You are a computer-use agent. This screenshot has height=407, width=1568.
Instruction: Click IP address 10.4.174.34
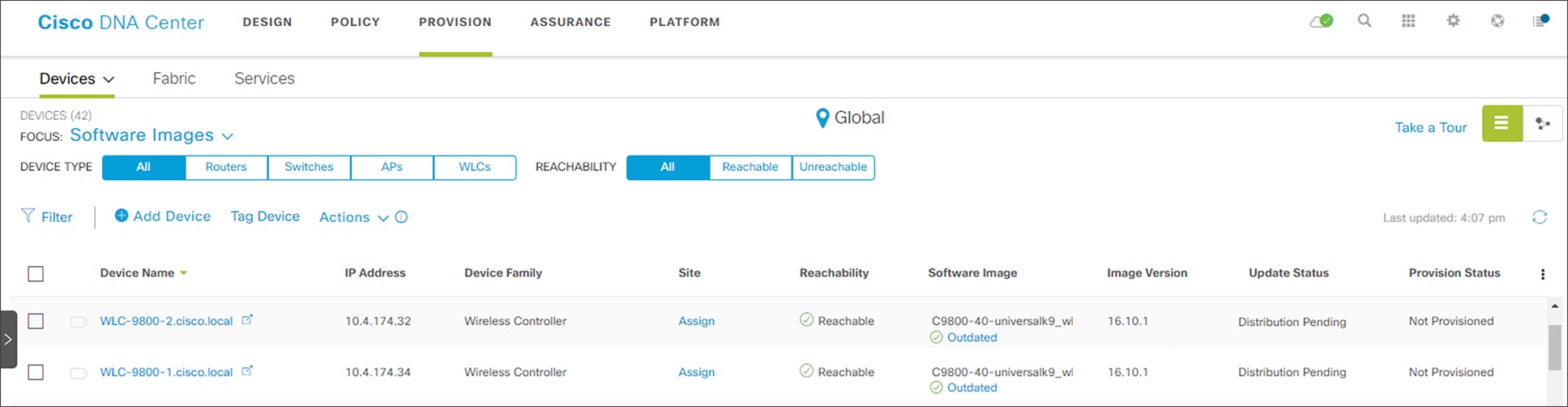coord(378,372)
